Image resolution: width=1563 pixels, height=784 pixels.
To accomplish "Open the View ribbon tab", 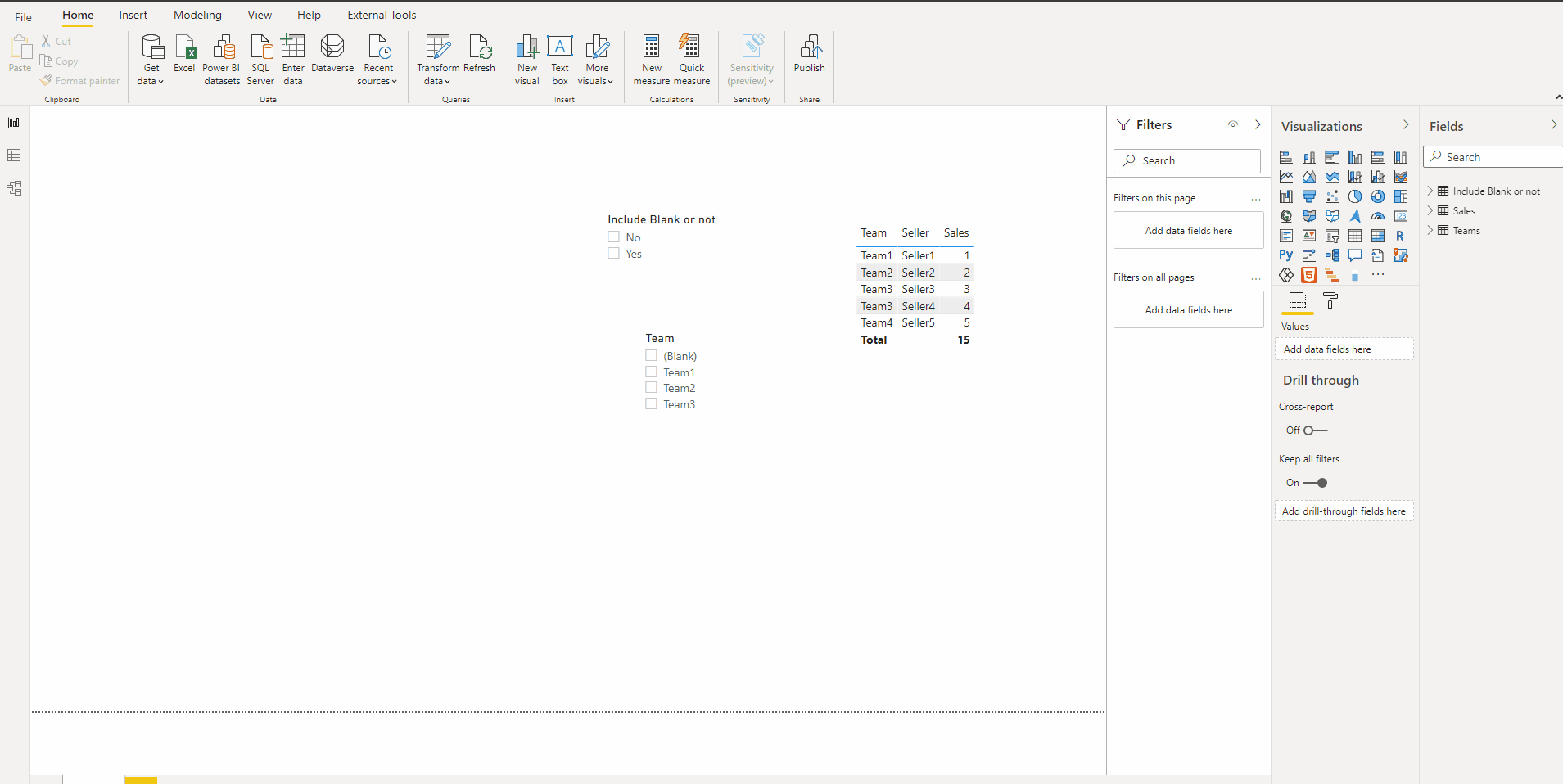I will [260, 15].
